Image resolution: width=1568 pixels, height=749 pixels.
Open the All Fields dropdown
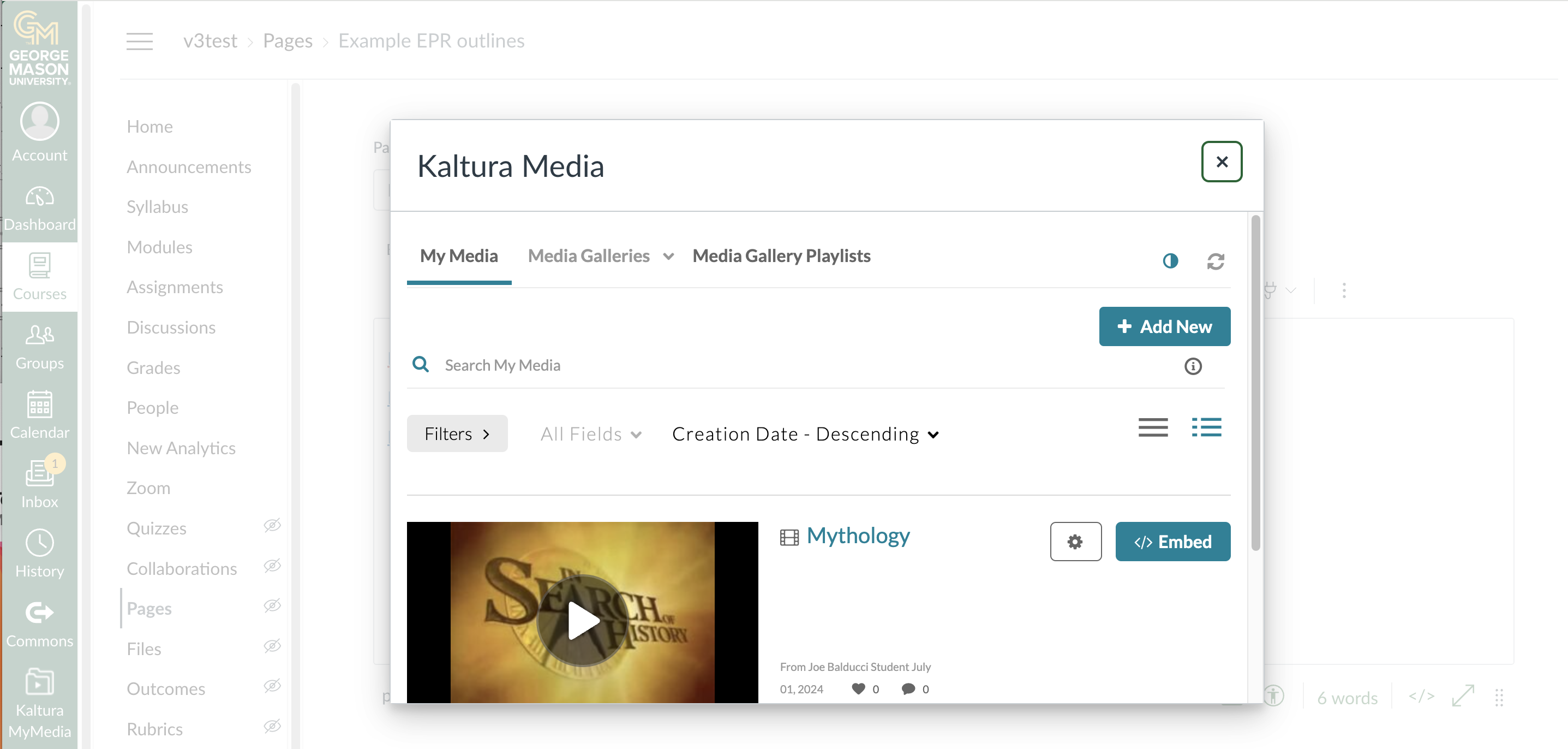(x=590, y=433)
